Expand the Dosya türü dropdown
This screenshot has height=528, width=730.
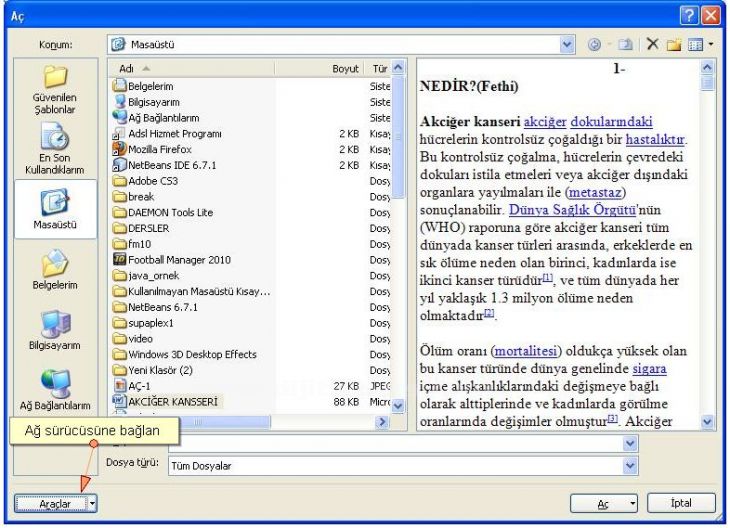point(630,466)
